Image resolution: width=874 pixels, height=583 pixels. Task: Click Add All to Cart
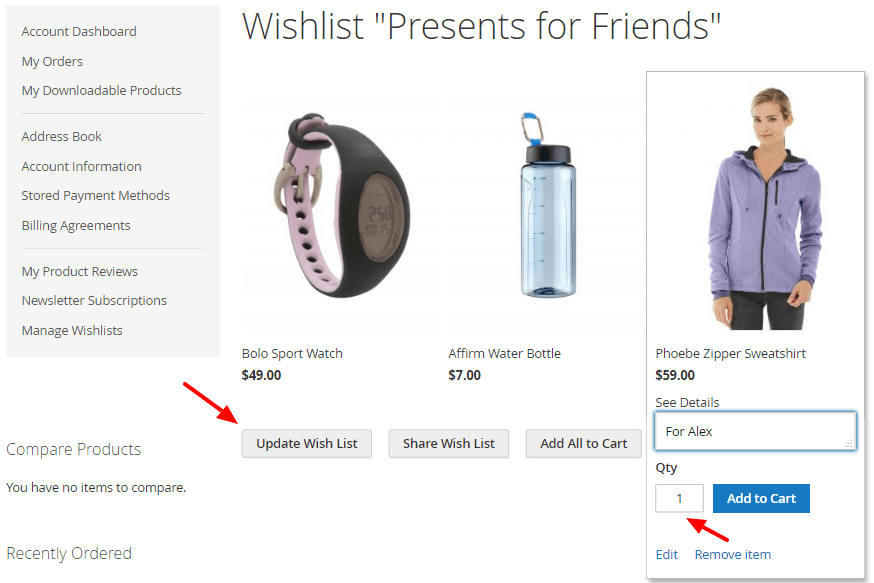583,444
